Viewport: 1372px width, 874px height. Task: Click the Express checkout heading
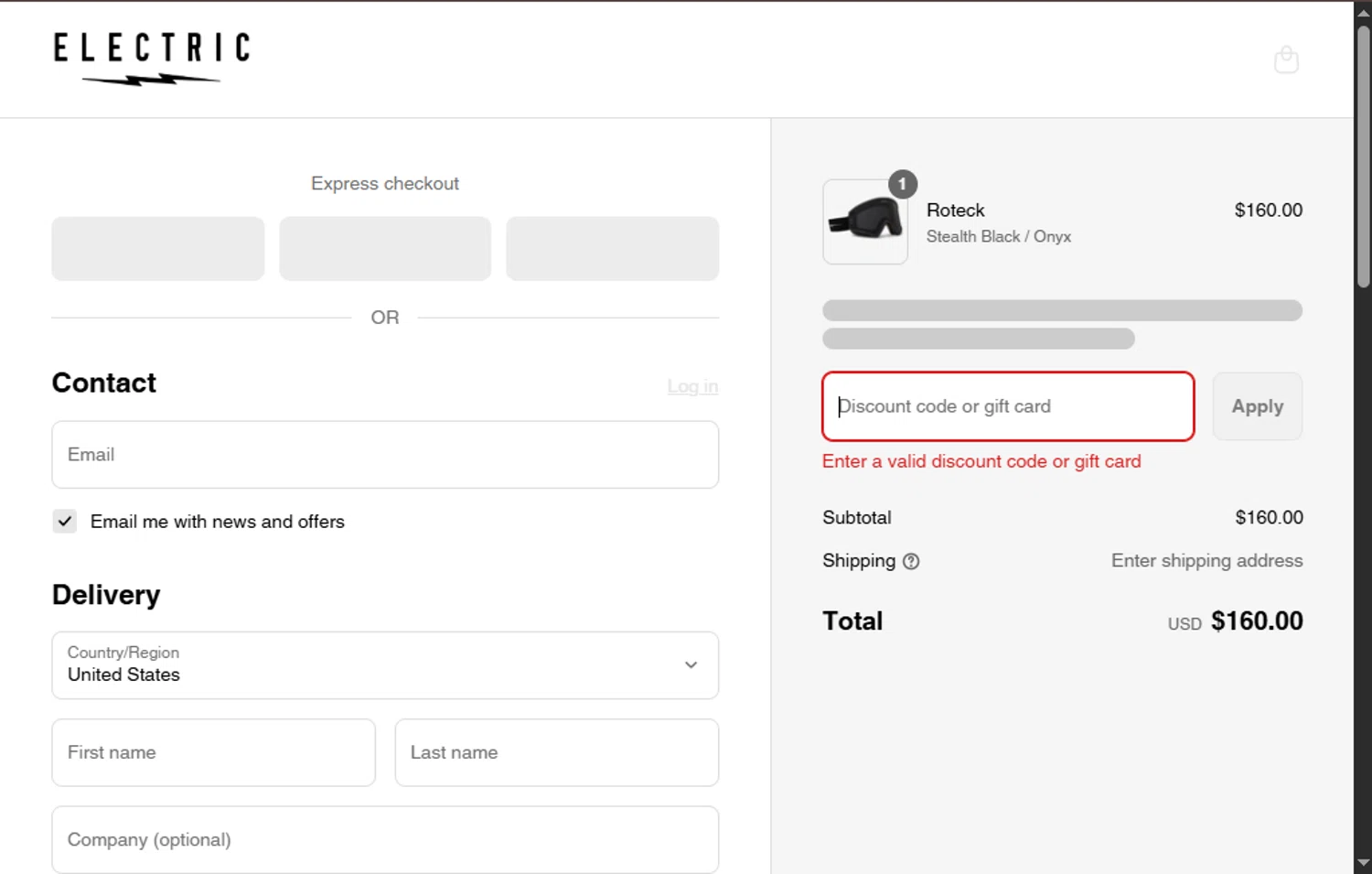pos(385,184)
